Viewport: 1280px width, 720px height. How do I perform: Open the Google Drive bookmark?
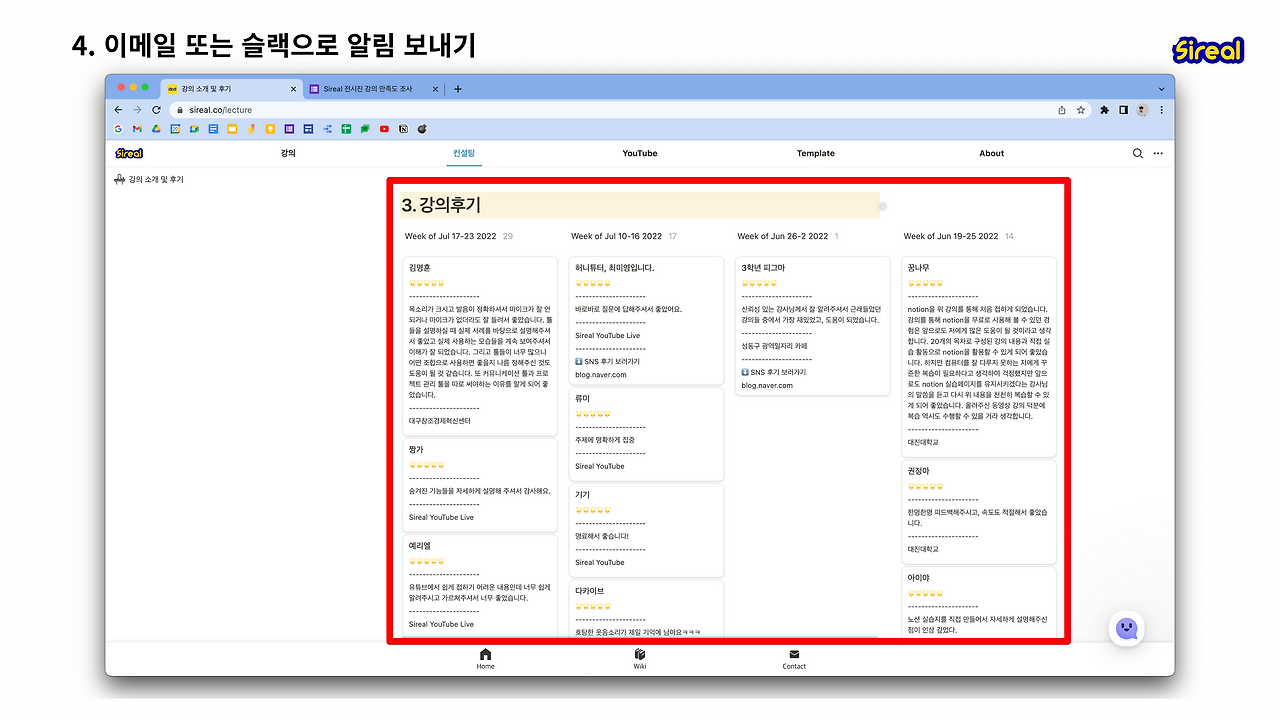click(x=156, y=129)
